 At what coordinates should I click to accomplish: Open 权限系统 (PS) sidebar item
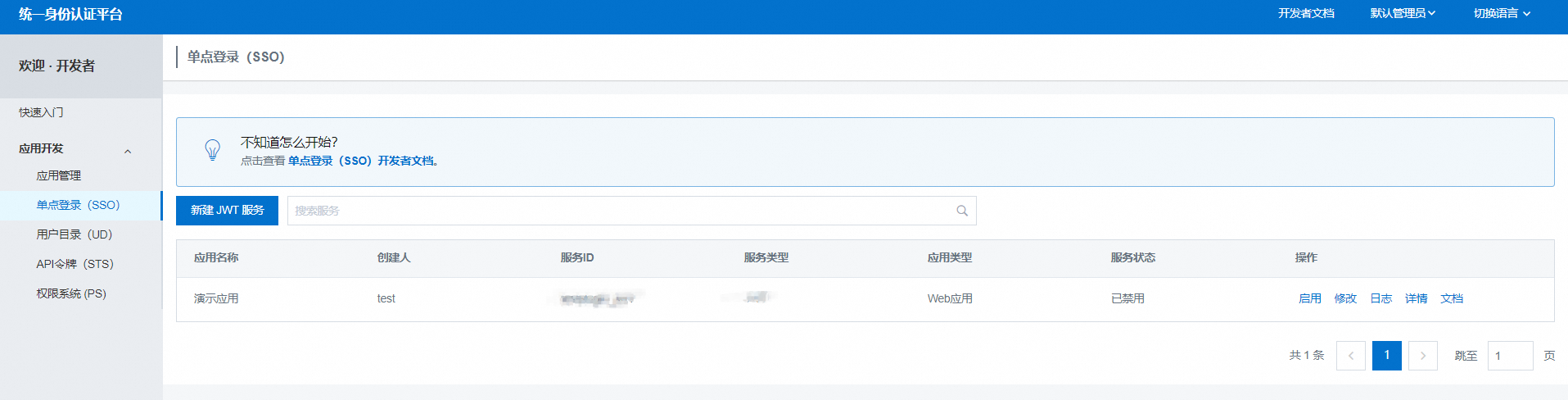71,293
